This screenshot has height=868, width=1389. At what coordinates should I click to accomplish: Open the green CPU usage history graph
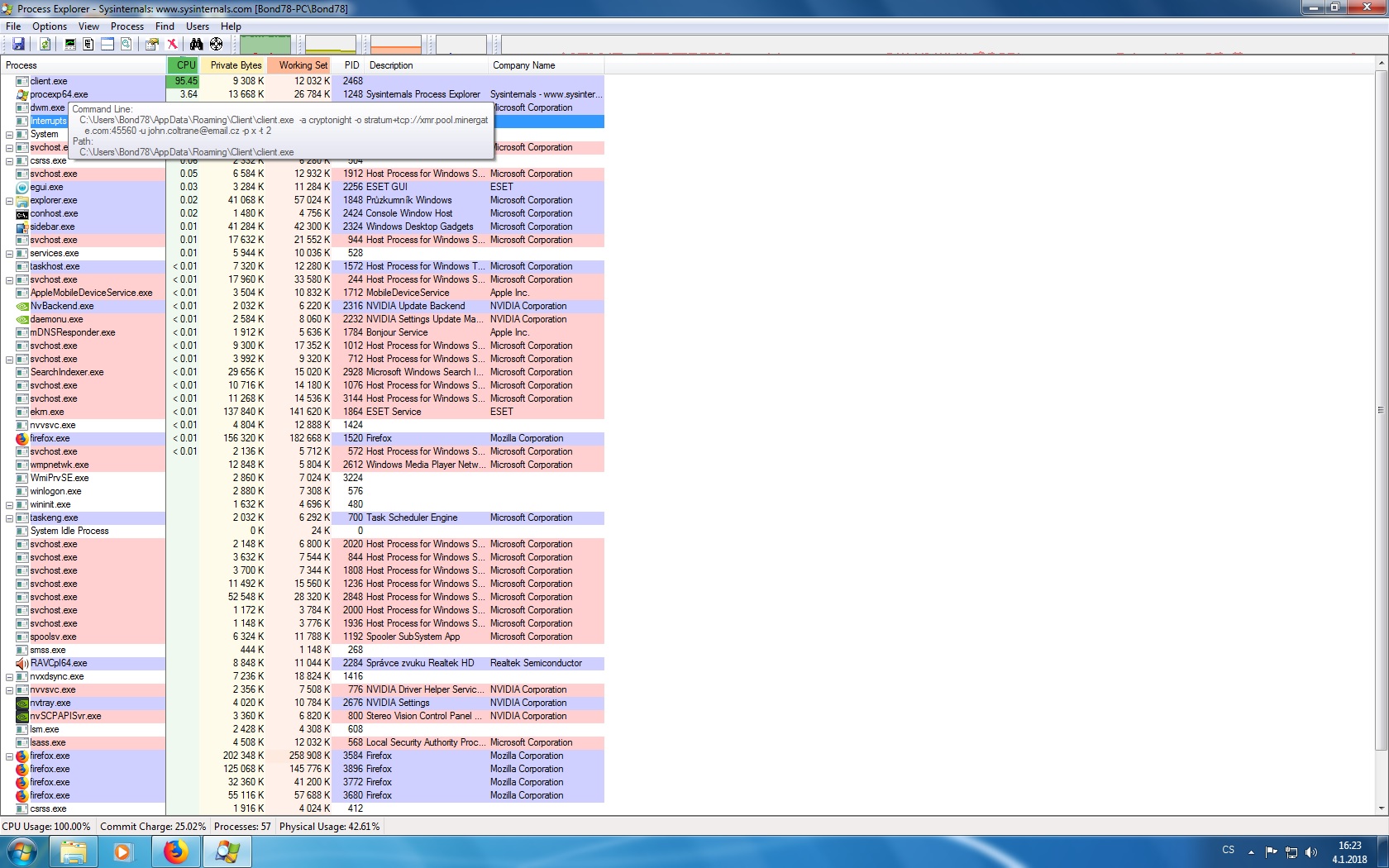265,45
